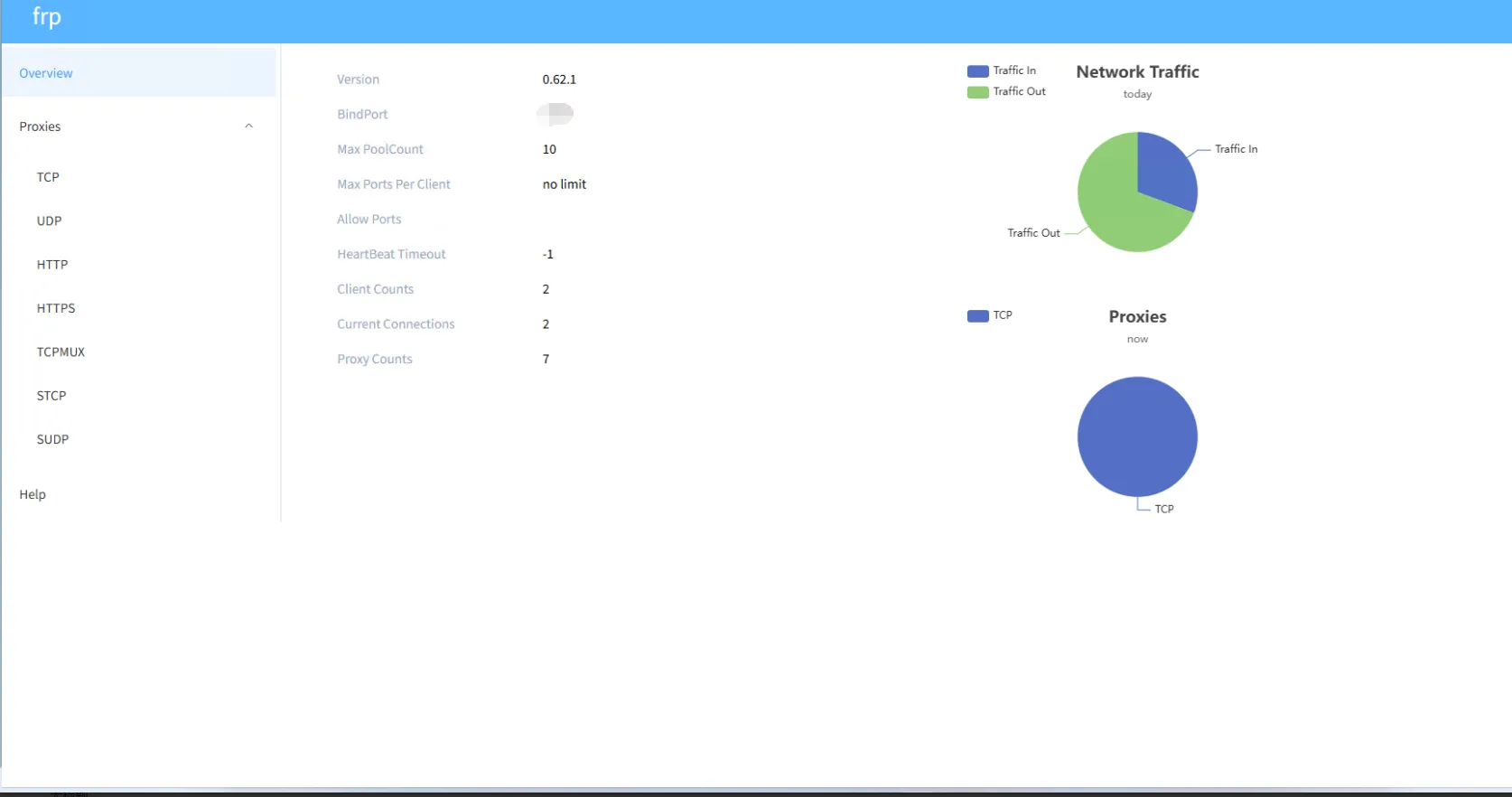Click the 'no limit' value
This screenshot has width=1512, height=797.
565,184
